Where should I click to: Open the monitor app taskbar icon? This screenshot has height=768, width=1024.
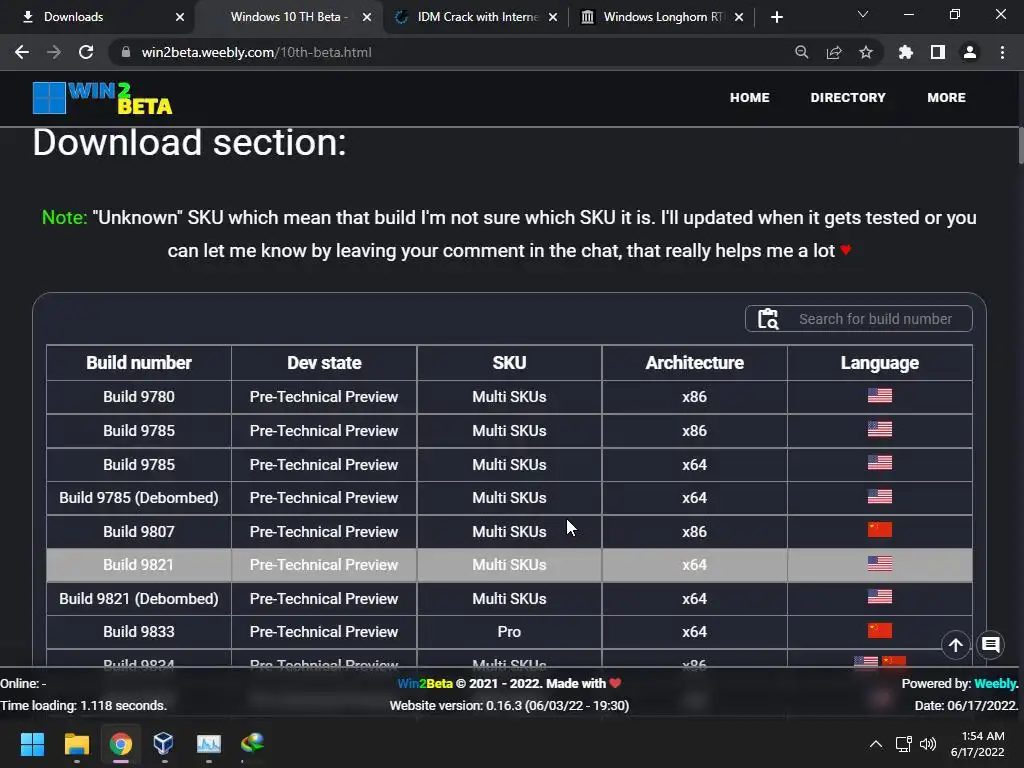tap(209, 743)
